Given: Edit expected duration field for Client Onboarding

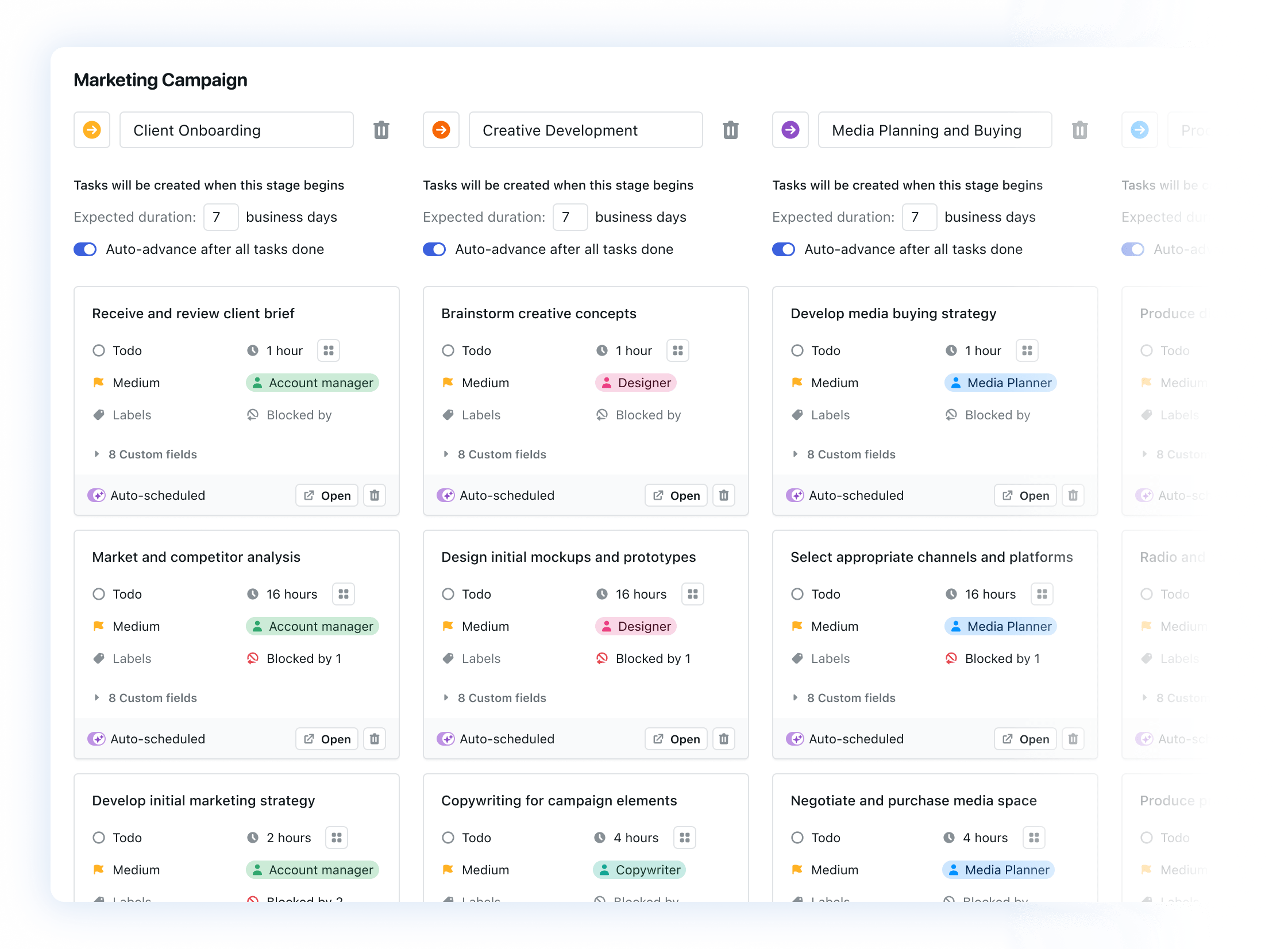Looking at the screenshot, I should click(221, 217).
